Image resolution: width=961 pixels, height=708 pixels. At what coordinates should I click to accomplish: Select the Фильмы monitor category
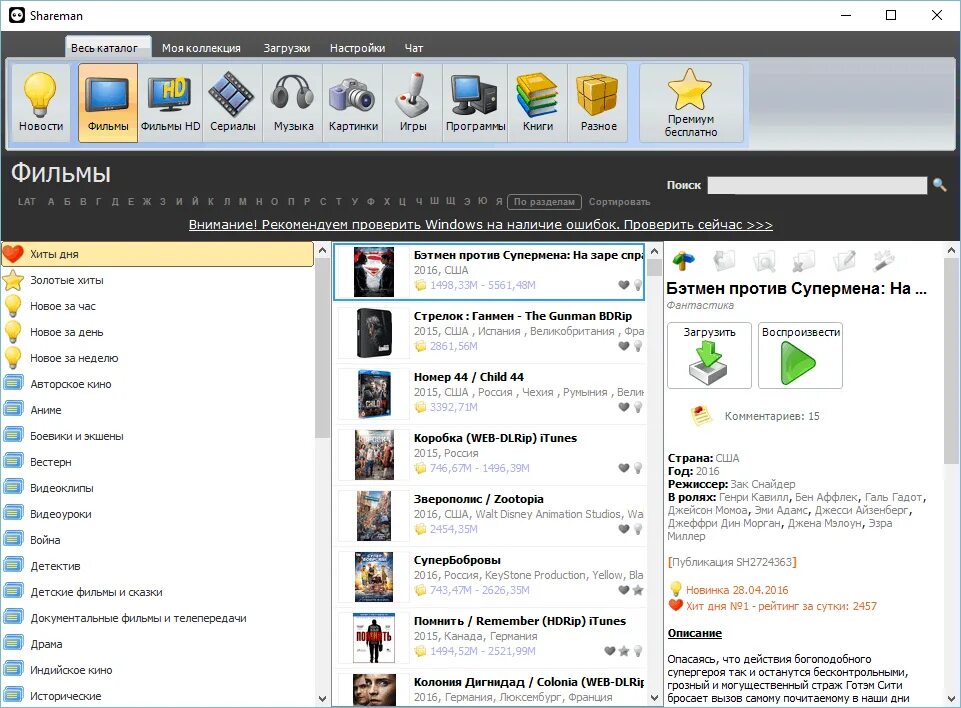point(108,103)
